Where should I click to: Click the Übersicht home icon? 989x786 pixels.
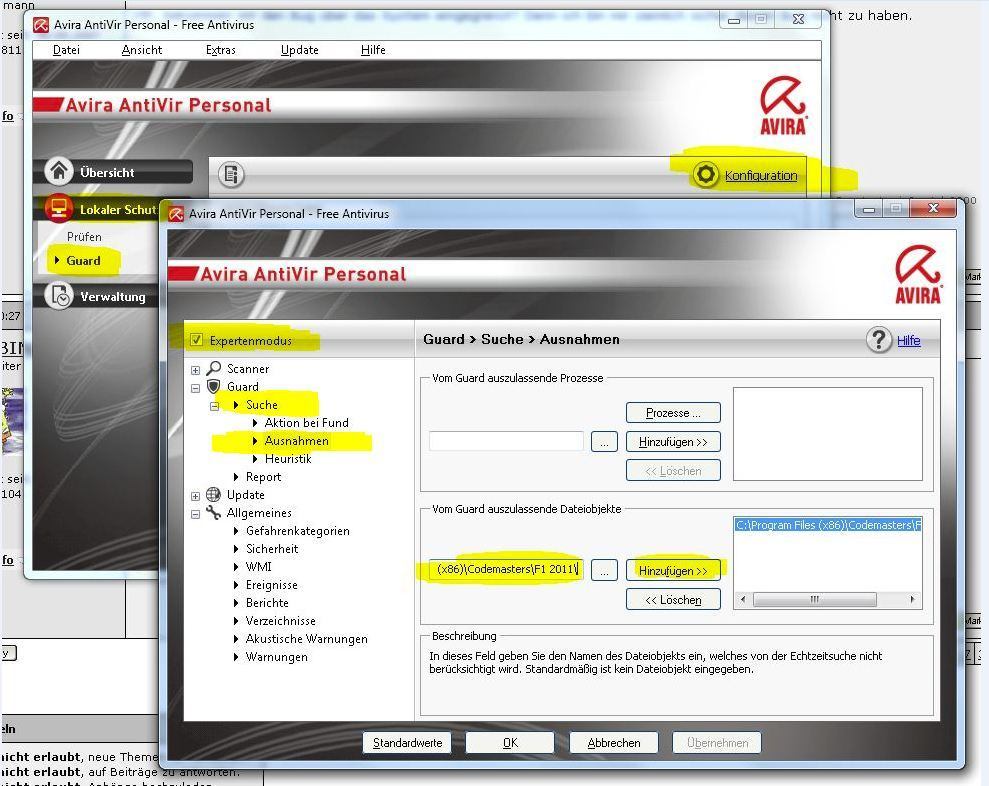[x=59, y=171]
